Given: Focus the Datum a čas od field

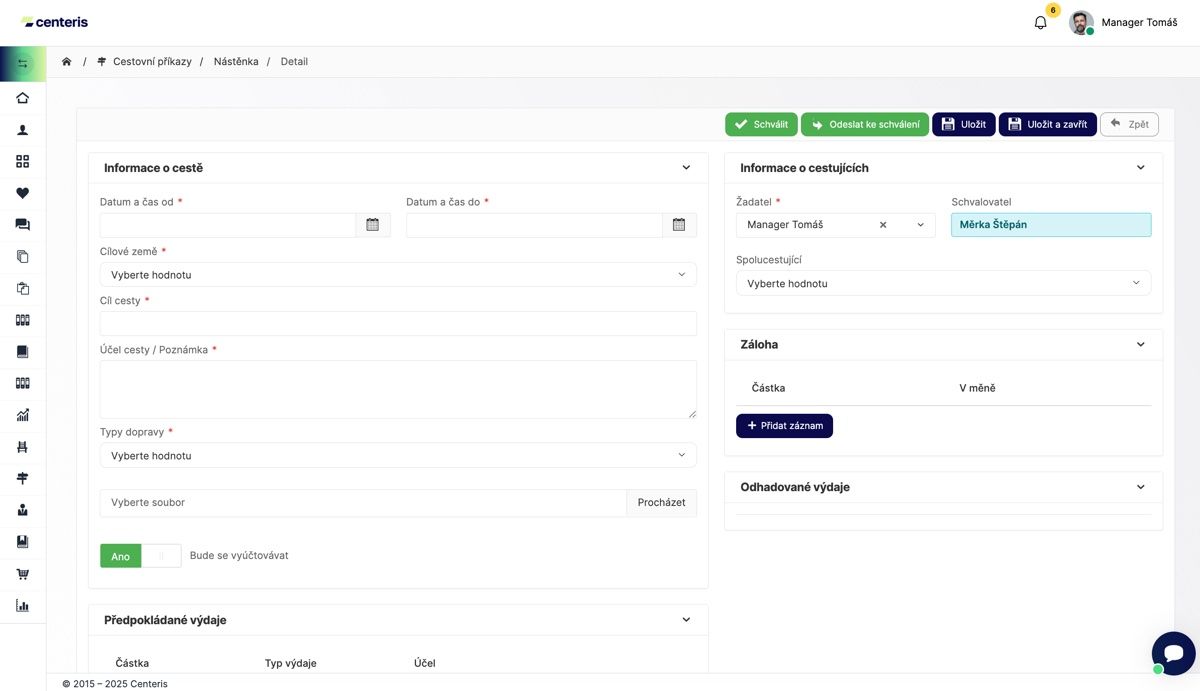Looking at the screenshot, I should click(228, 225).
